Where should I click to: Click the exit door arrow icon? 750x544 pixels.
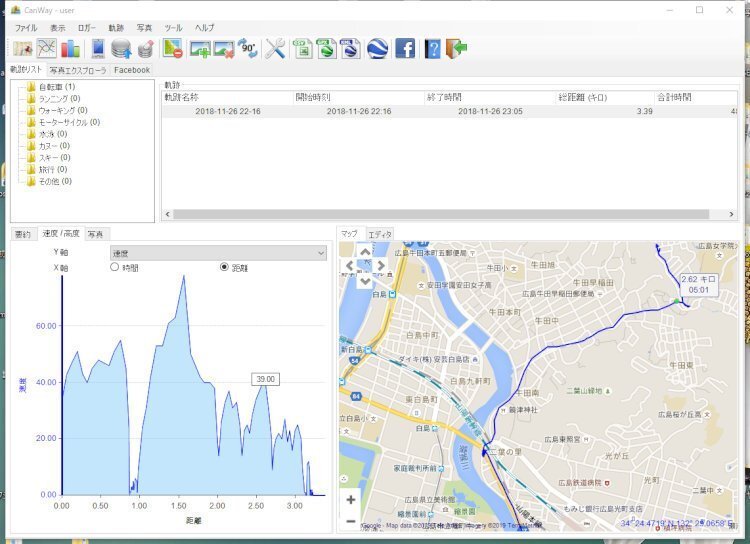[457, 48]
